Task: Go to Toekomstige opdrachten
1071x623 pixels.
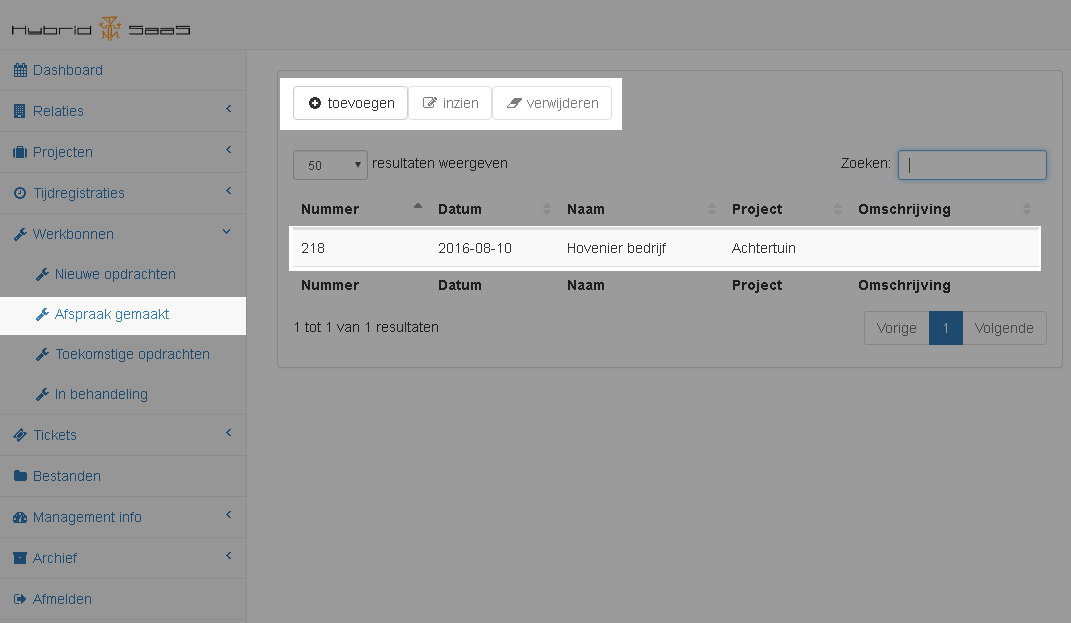Action: tap(132, 354)
